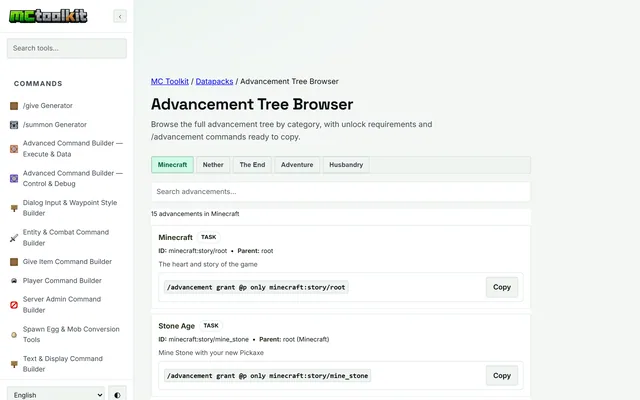Click the Stone Age advancement title
This screenshot has height=400, width=640.
176,326
